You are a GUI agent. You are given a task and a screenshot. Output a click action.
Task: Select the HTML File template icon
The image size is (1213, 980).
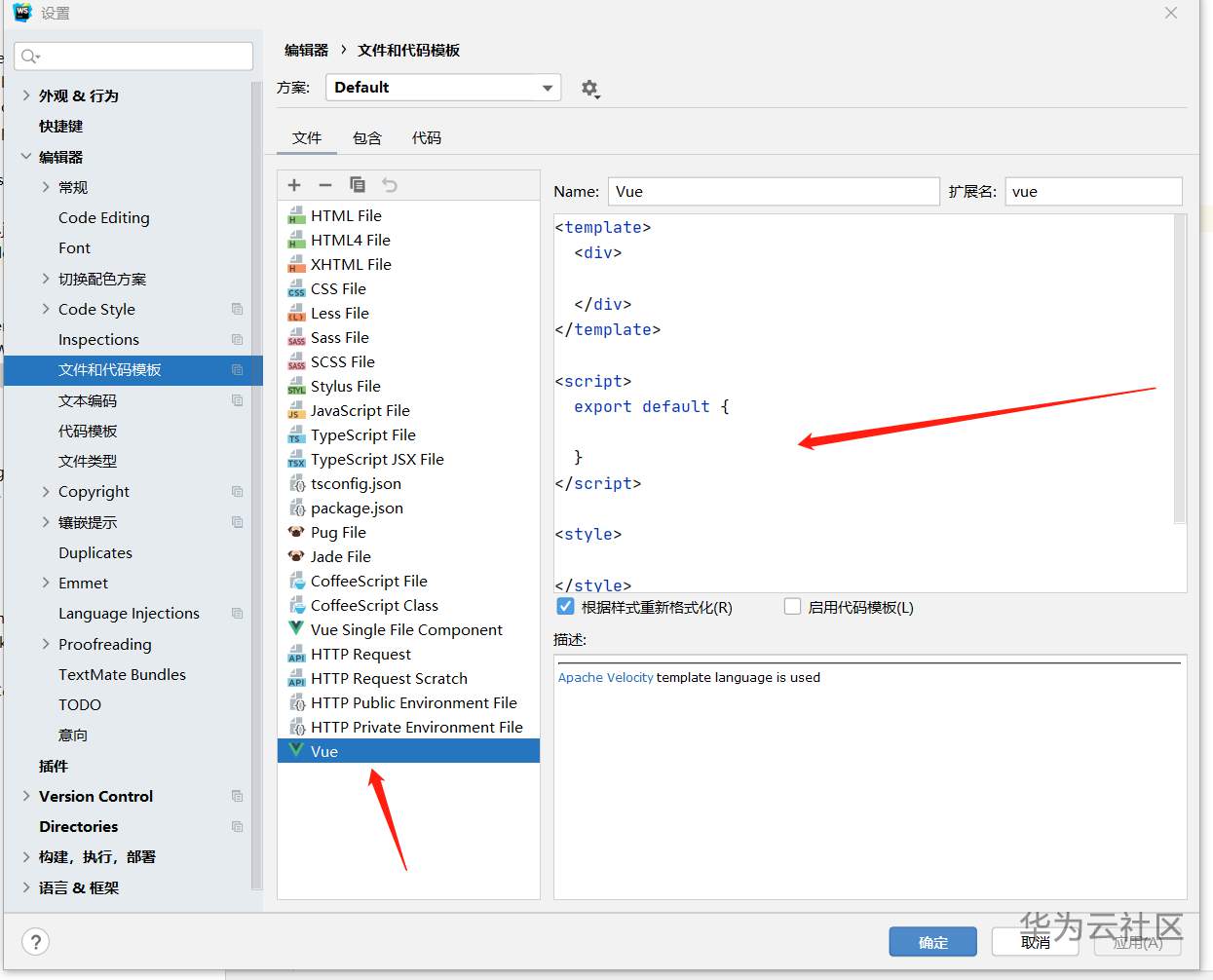tap(296, 215)
